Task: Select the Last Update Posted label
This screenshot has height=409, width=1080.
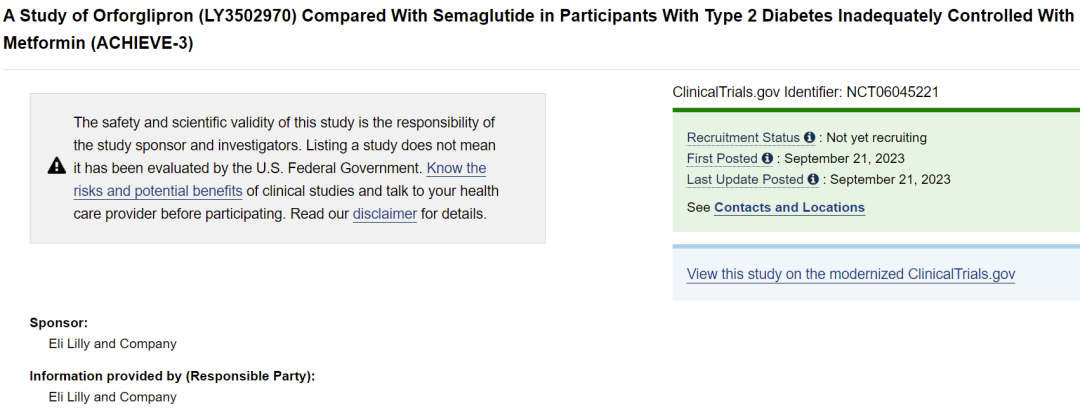Action: point(745,180)
